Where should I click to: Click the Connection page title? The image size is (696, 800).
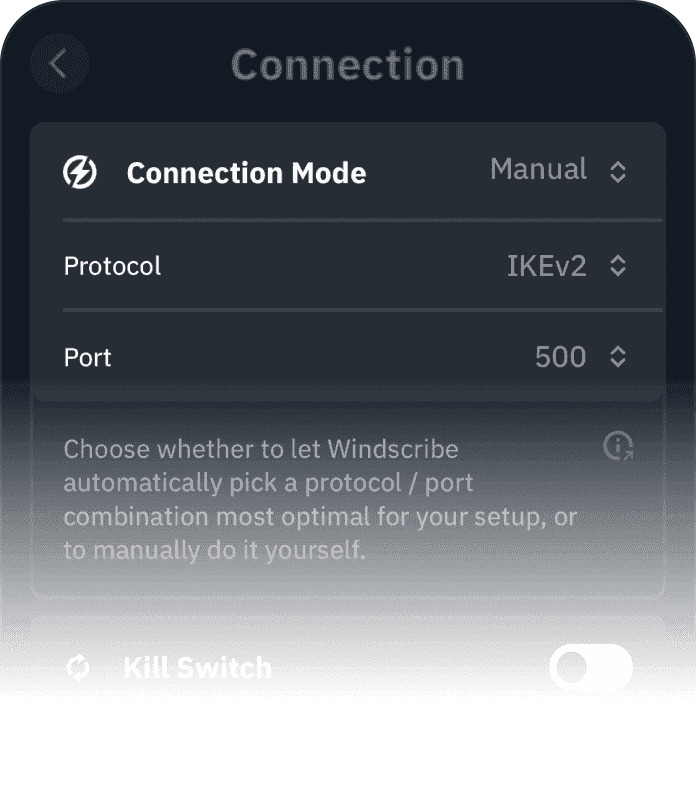347,65
